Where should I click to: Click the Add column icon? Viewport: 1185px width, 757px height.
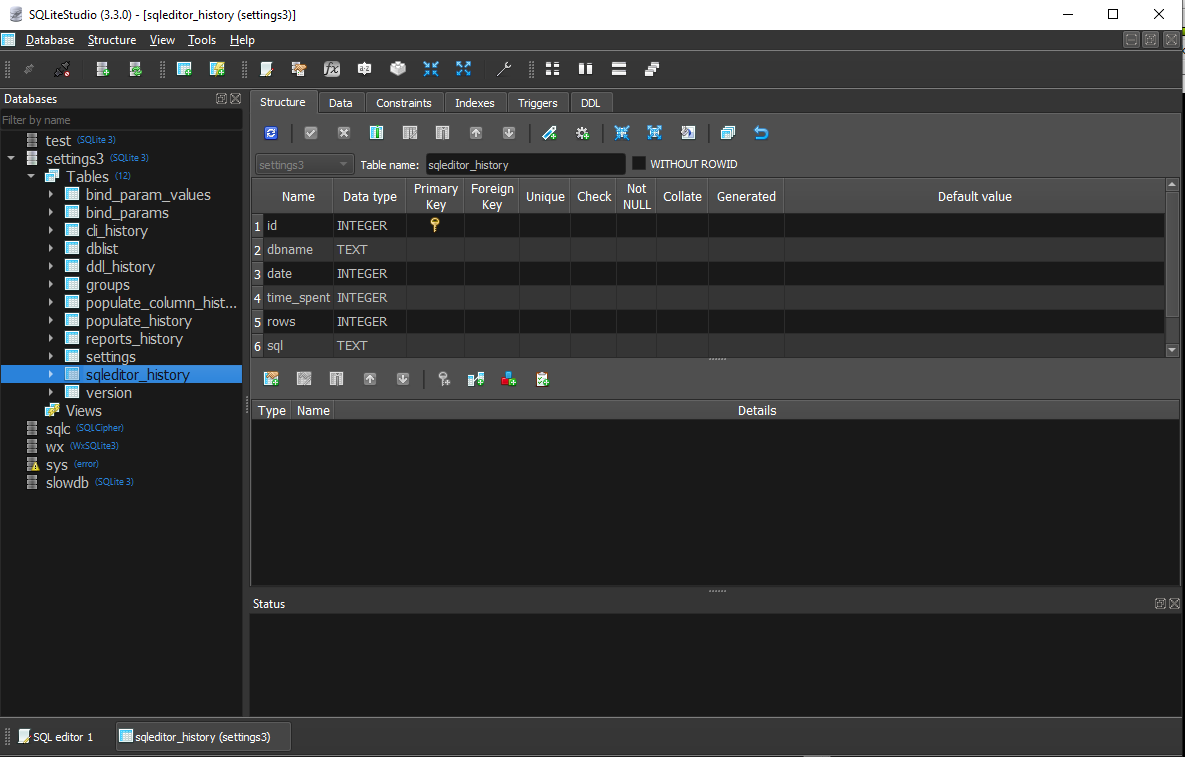(x=377, y=133)
